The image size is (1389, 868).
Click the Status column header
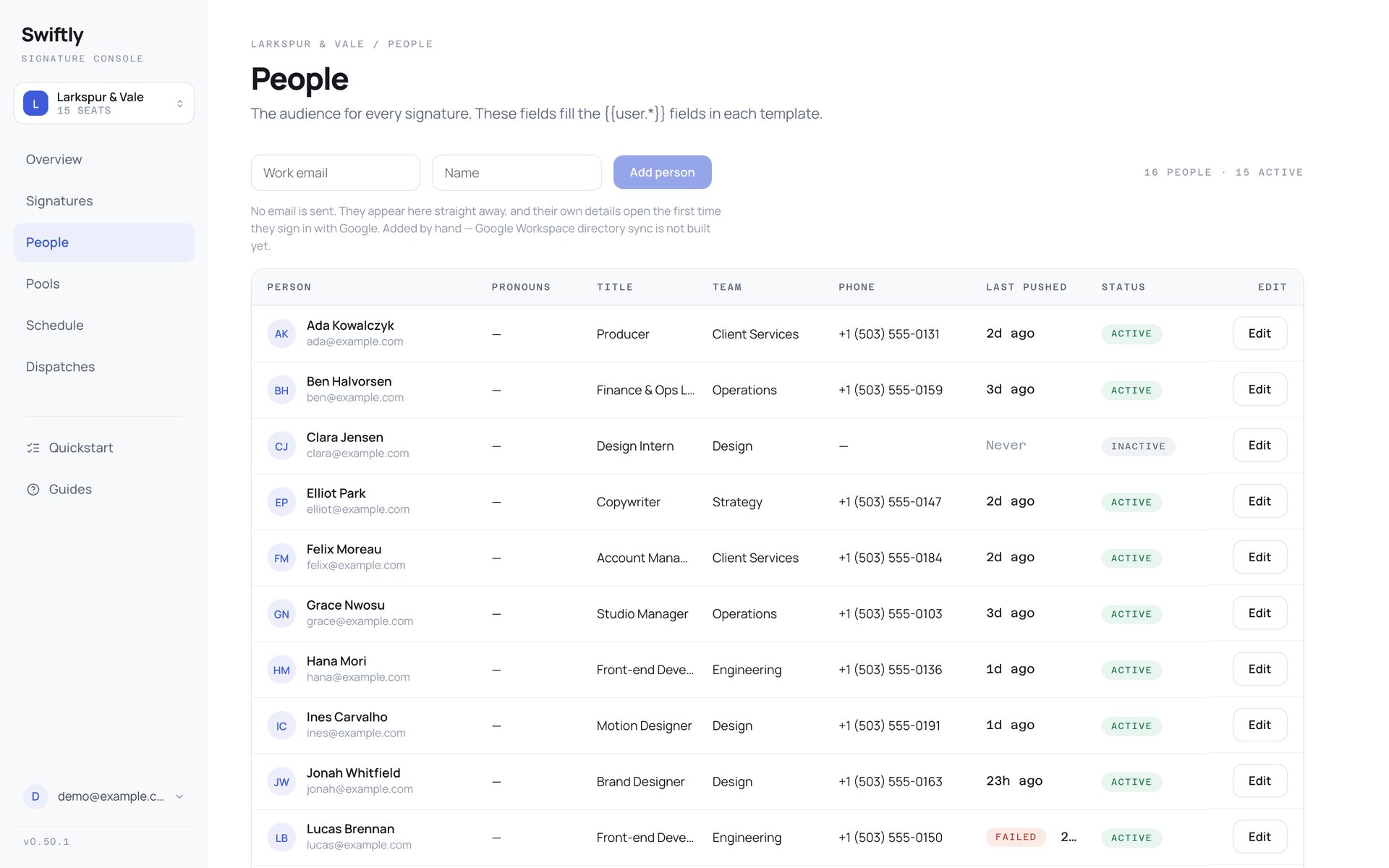pyautogui.click(x=1123, y=287)
